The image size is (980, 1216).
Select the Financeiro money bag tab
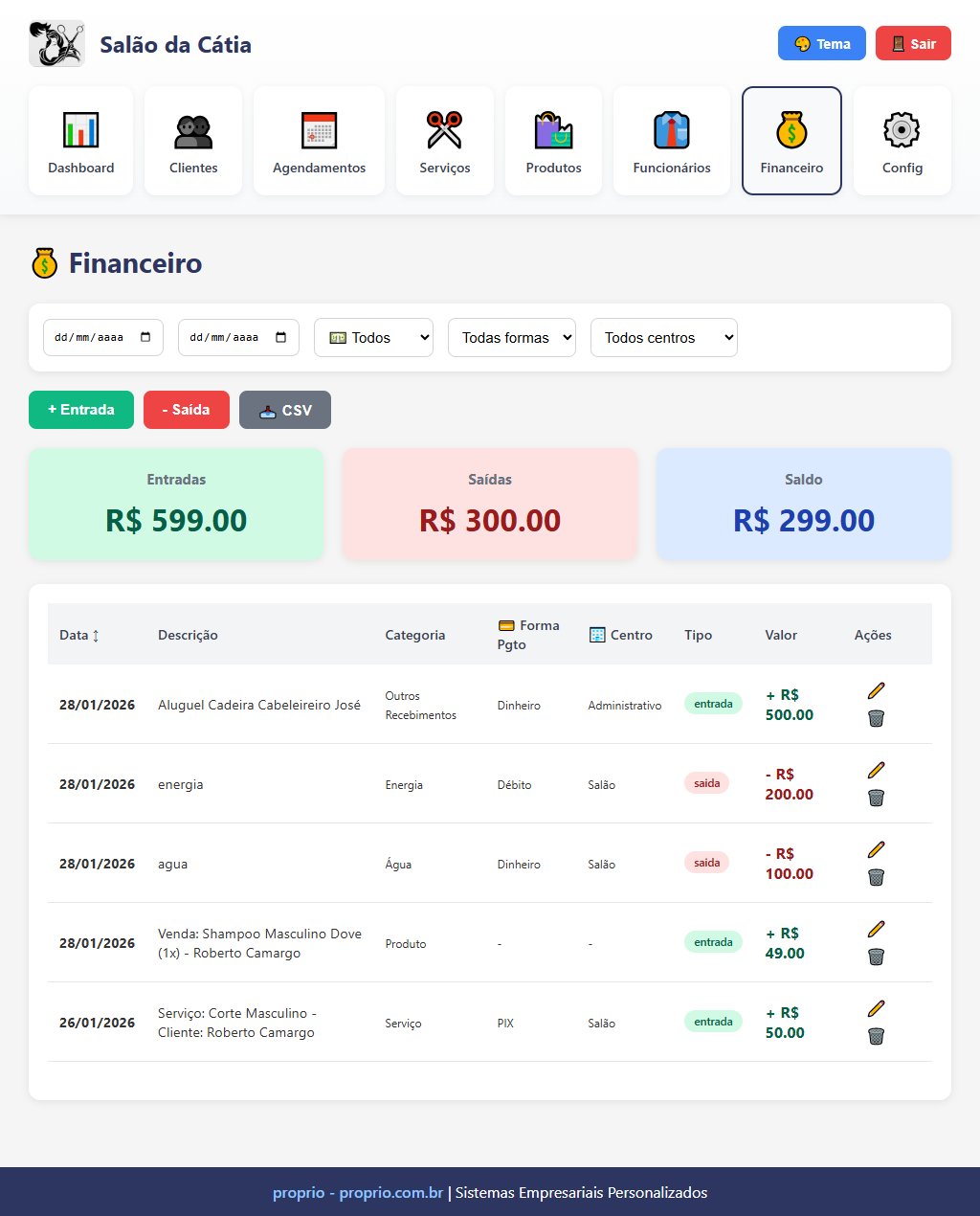pyautogui.click(x=791, y=141)
